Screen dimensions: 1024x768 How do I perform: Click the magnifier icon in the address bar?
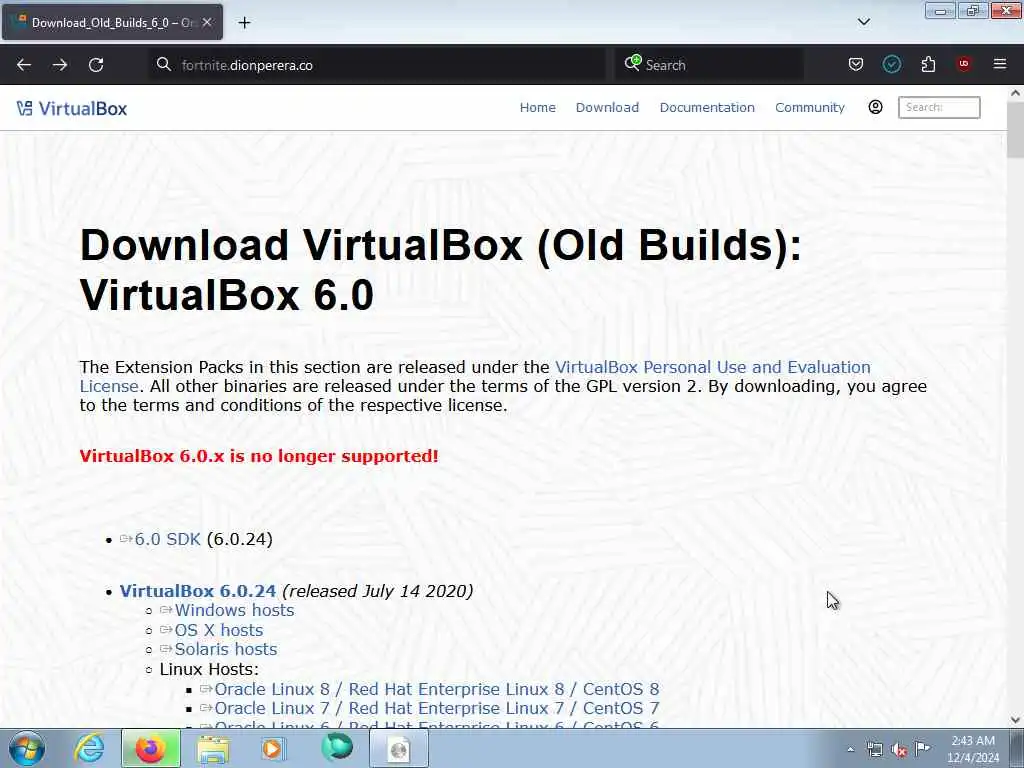(164, 65)
